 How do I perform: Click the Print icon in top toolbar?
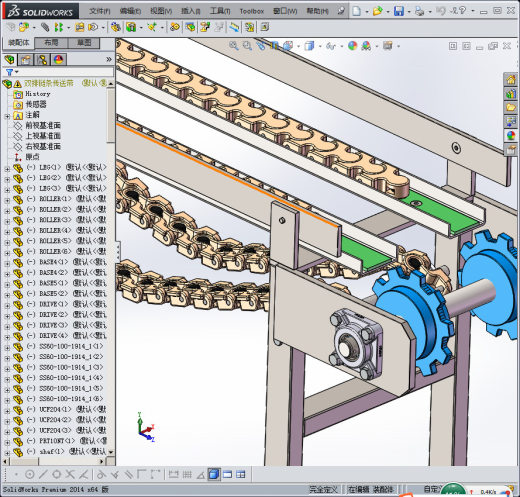[x=419, y=11]
